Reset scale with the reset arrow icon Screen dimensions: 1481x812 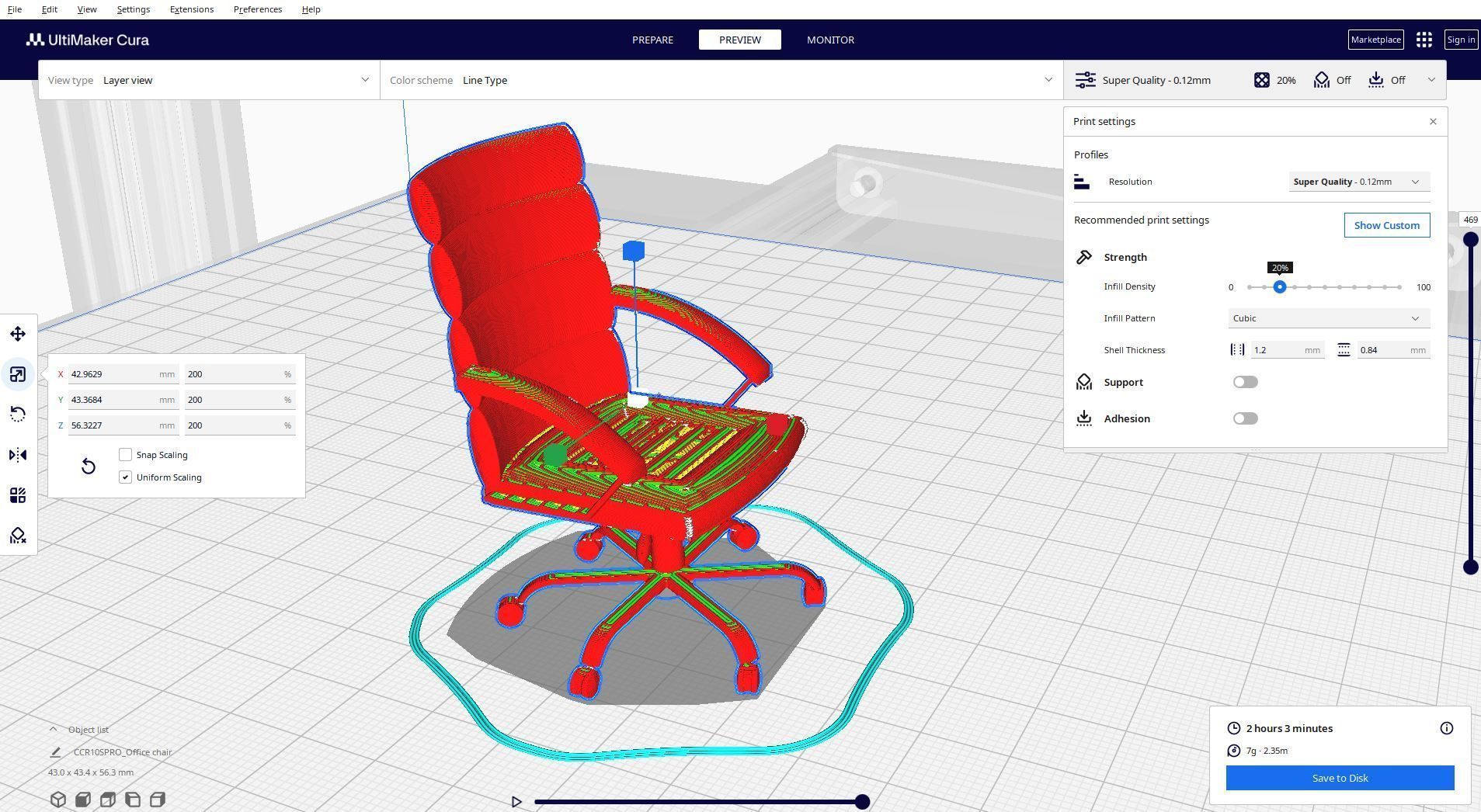[x=89, y=466]
